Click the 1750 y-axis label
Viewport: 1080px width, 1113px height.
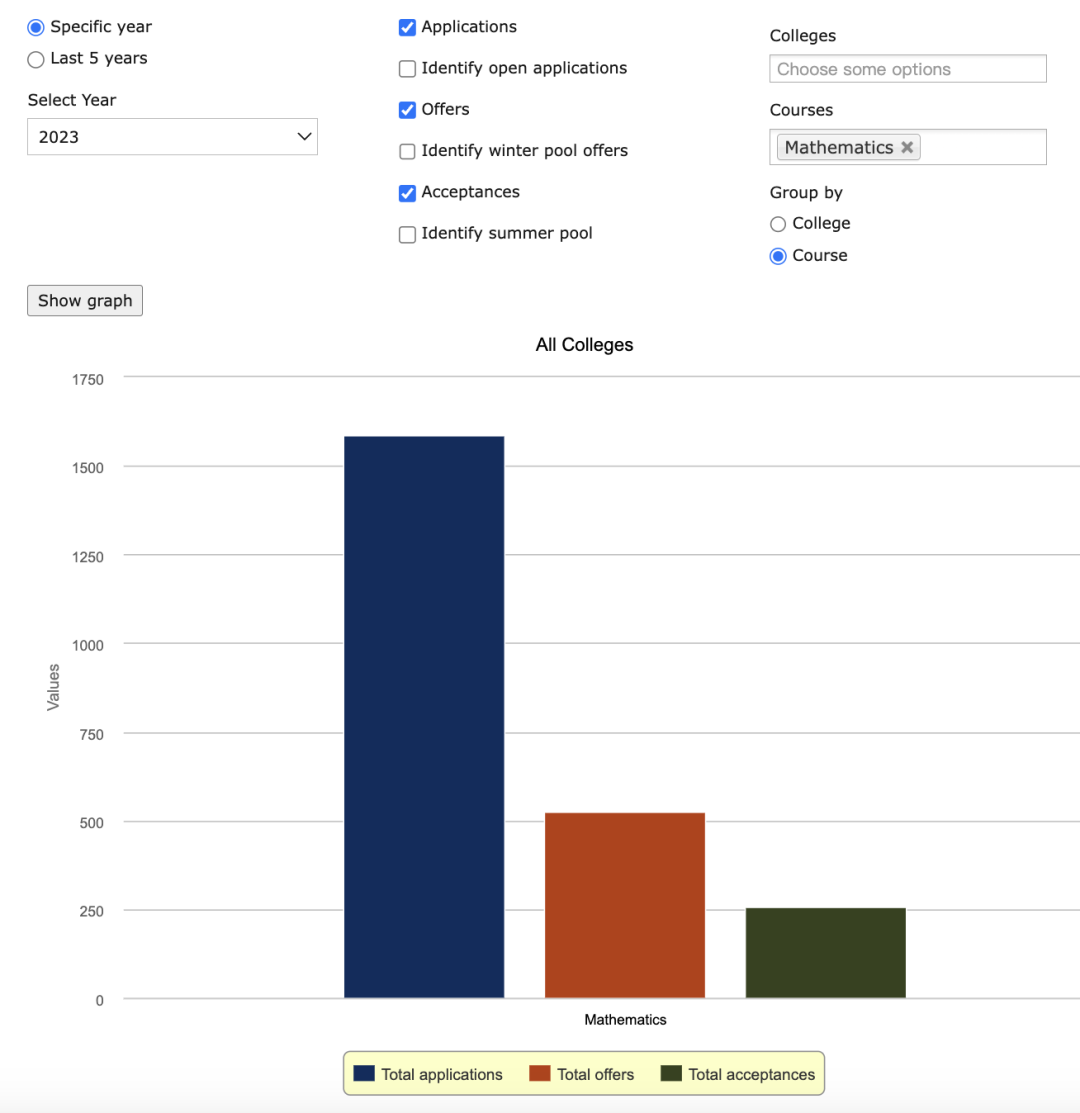[87, 380]
